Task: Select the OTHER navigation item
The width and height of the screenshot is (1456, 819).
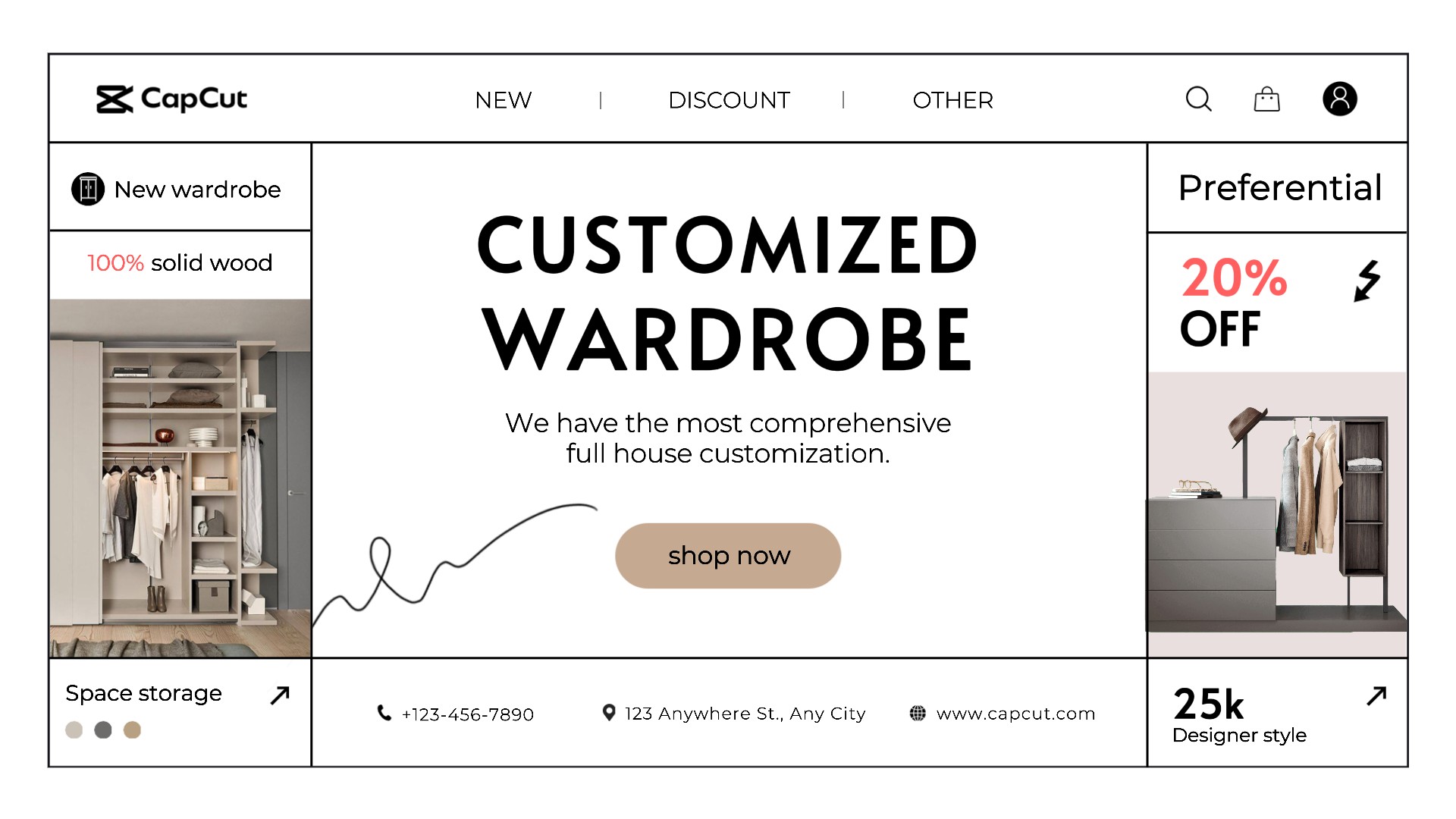Action: (952, 100)
